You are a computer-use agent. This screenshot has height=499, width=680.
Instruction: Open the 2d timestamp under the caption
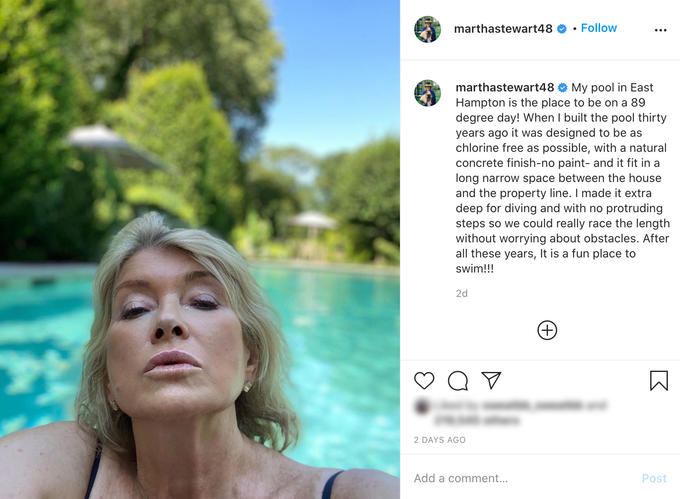point(461,294)
